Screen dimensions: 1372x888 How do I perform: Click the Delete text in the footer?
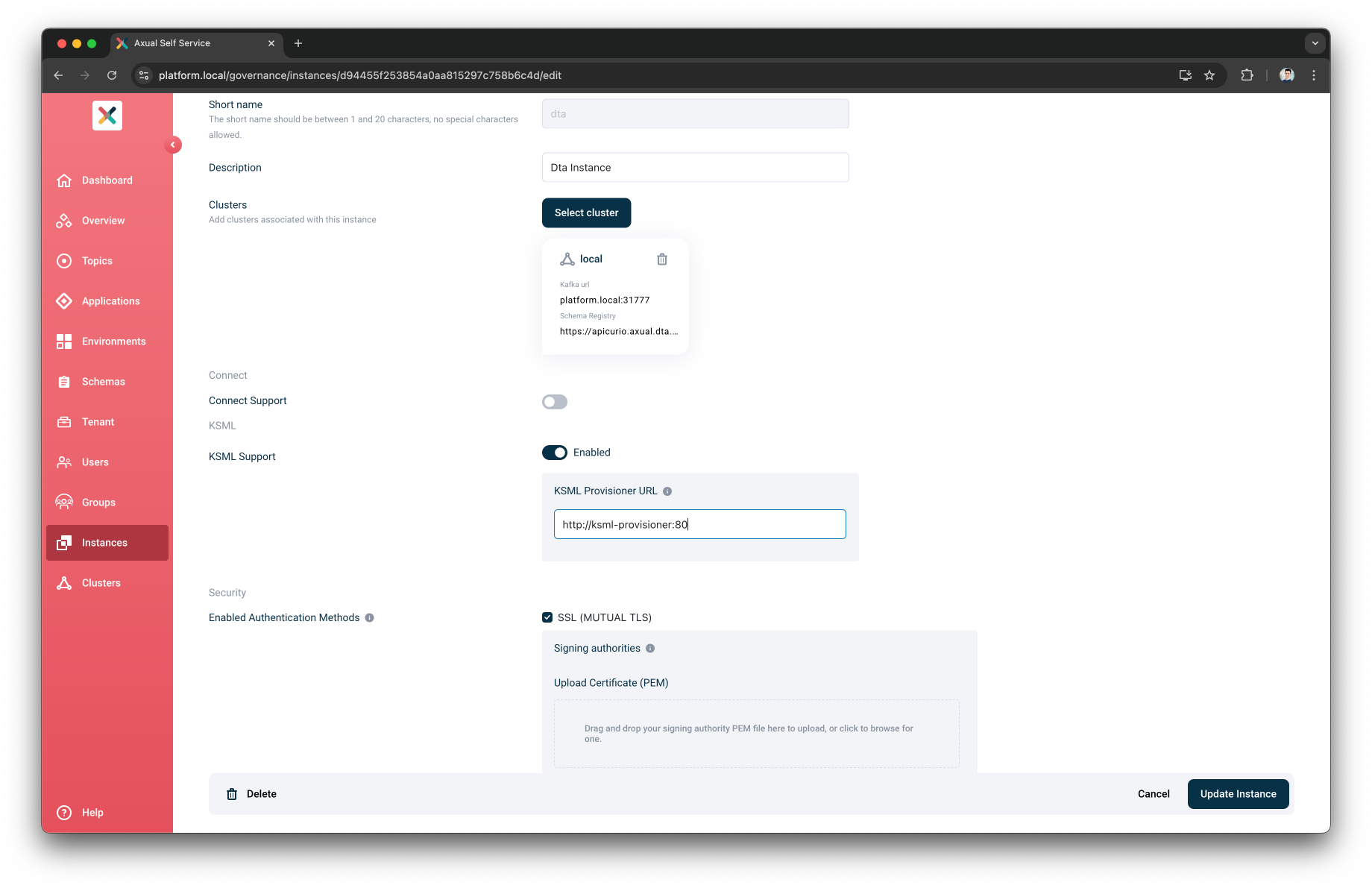[262, 794]
